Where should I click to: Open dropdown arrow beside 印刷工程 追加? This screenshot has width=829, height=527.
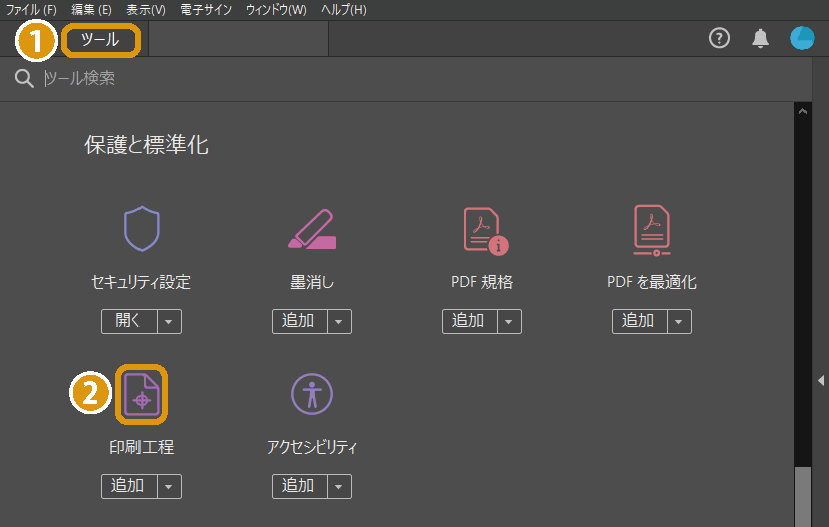[169, 486]
